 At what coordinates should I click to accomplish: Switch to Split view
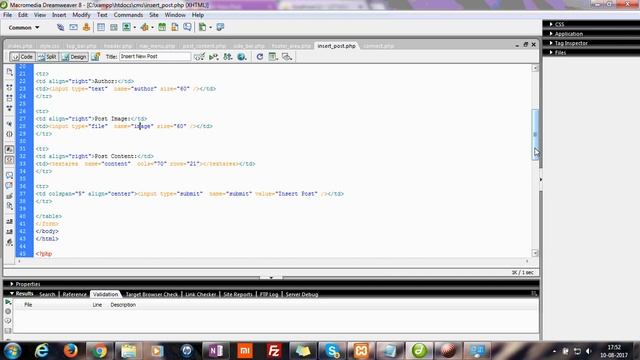click(47, 57)
